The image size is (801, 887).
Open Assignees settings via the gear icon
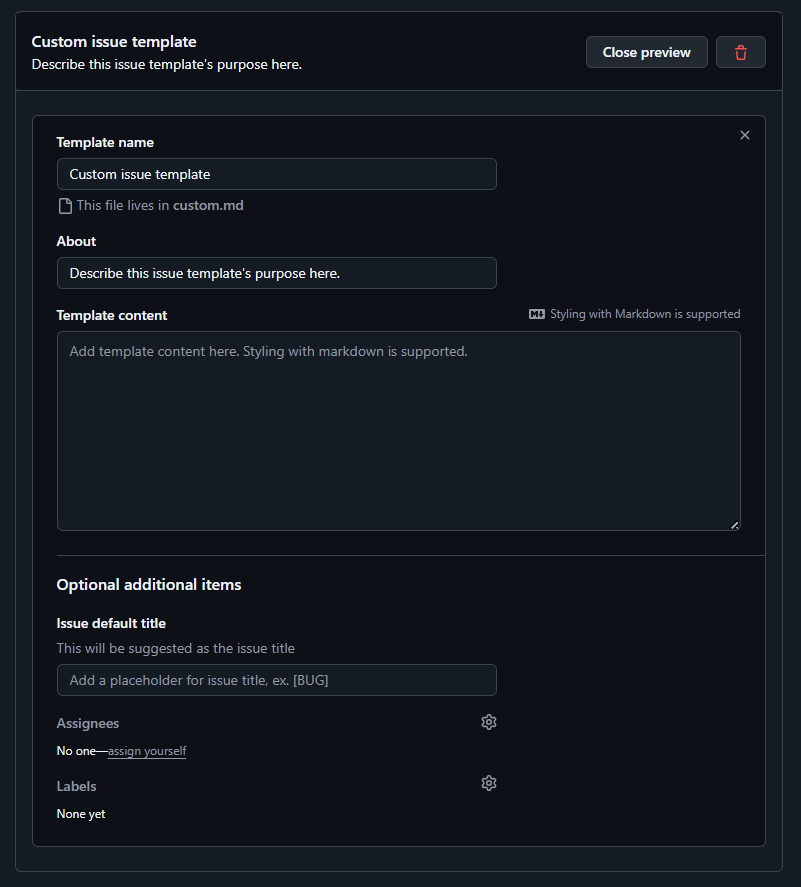coord(488,722)
